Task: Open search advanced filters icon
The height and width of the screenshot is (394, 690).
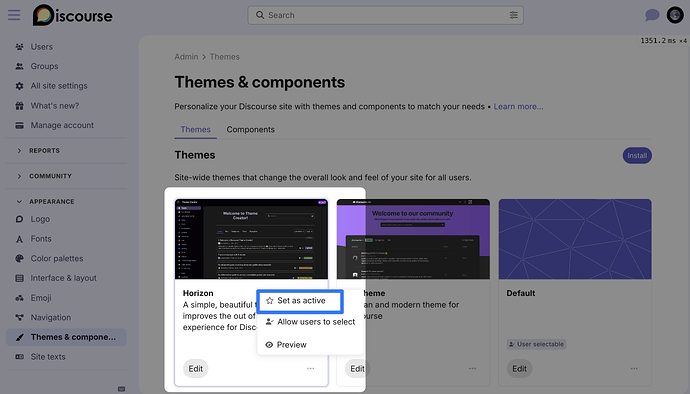Action: (x=514, y=15)
